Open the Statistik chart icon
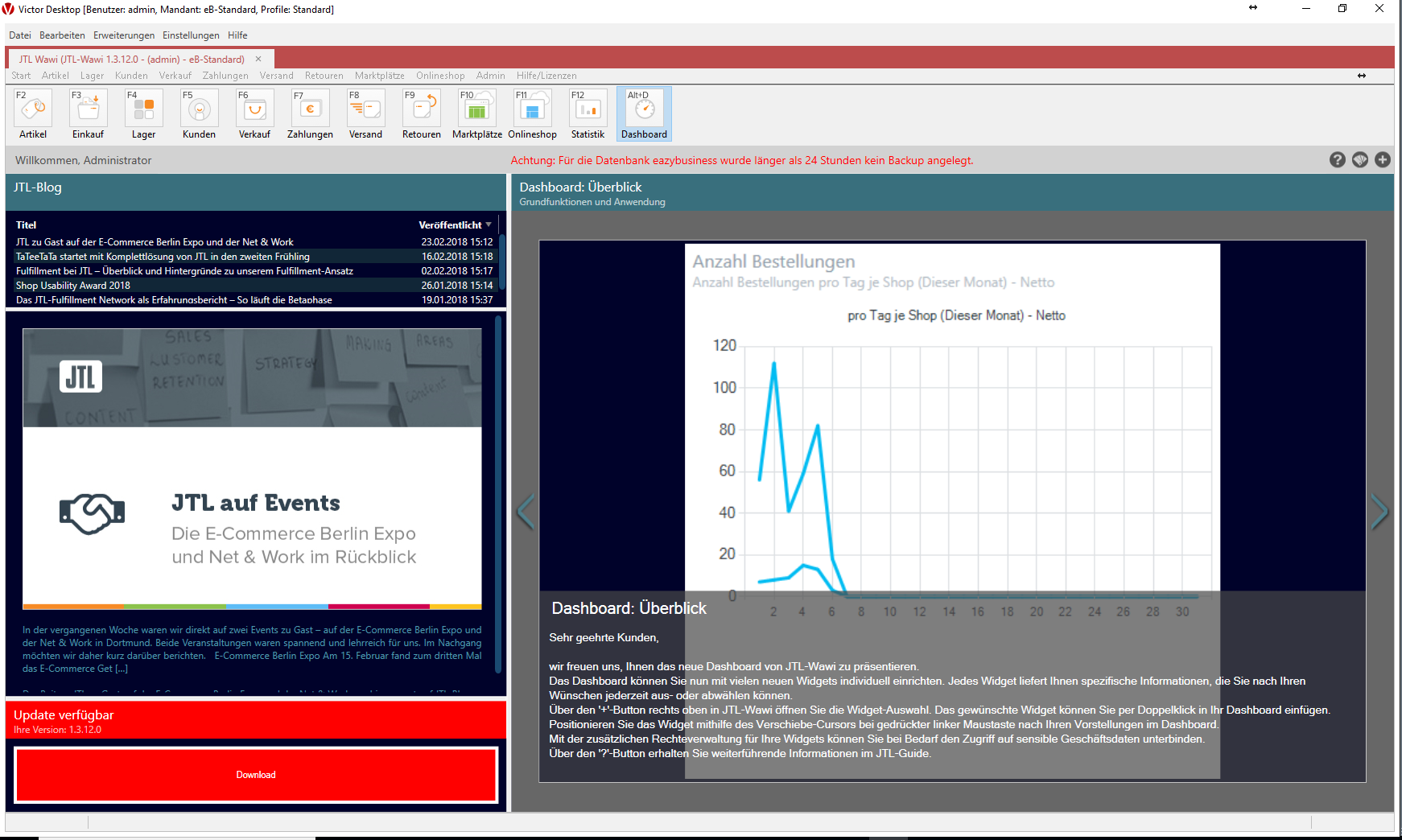The width and height of the screenshot is (1402, 840). [x=588, y=109]
